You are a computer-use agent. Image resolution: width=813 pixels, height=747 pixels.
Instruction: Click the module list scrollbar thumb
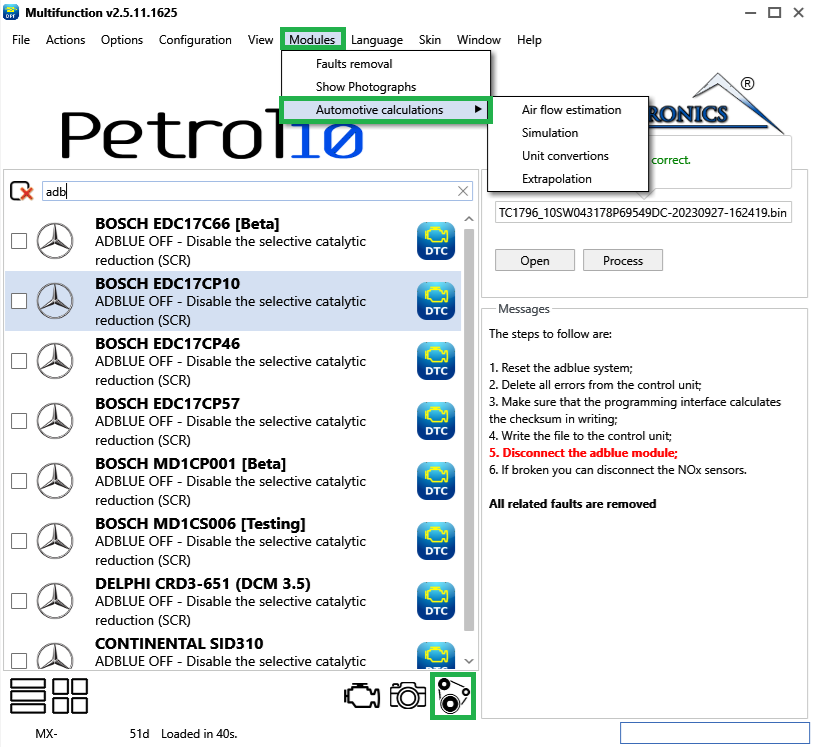469,430
